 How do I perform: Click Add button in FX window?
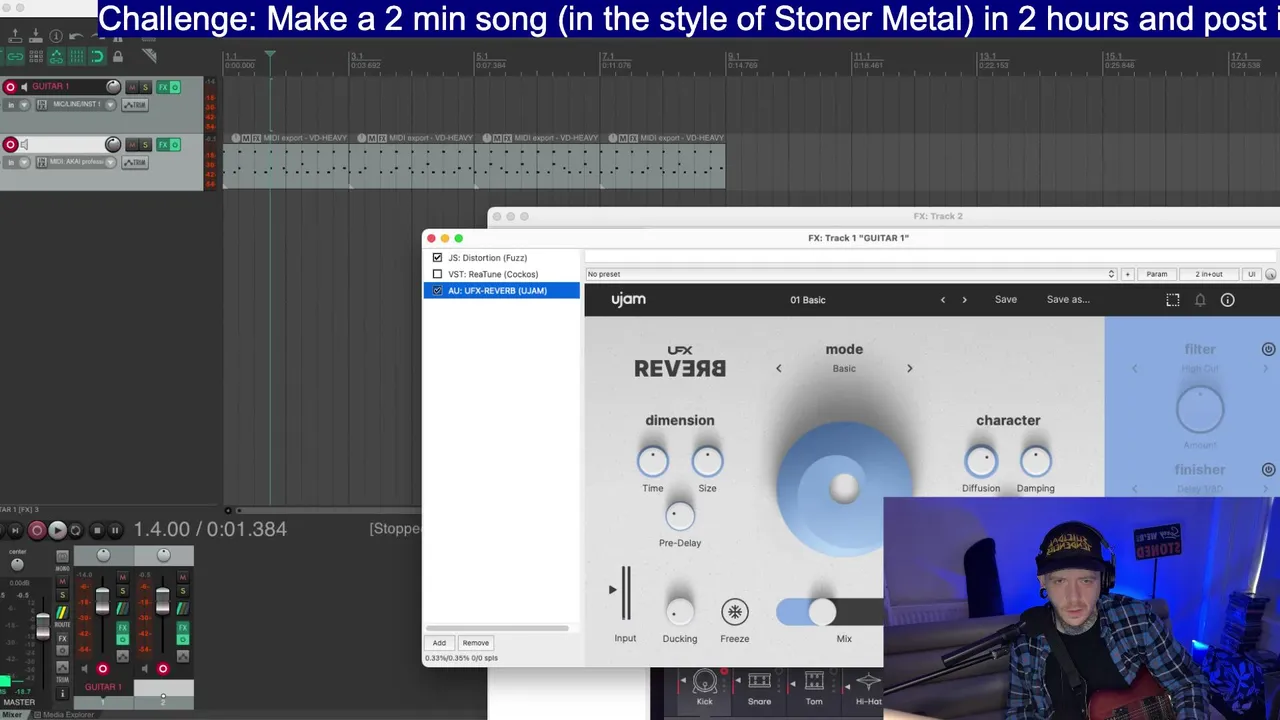point(439,643)
